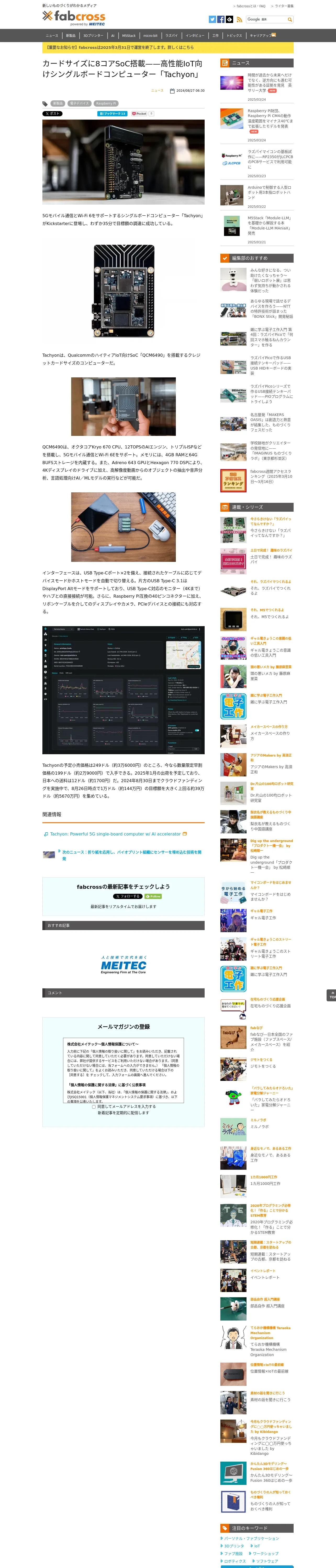
Task: Open the ワークショップ keyword link
Action: click(x=265, y=1553)
